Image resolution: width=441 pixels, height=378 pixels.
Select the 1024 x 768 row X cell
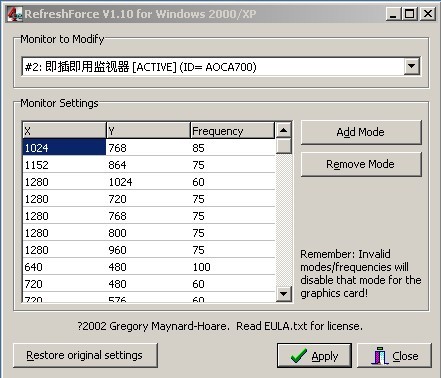tap(64, 148)
